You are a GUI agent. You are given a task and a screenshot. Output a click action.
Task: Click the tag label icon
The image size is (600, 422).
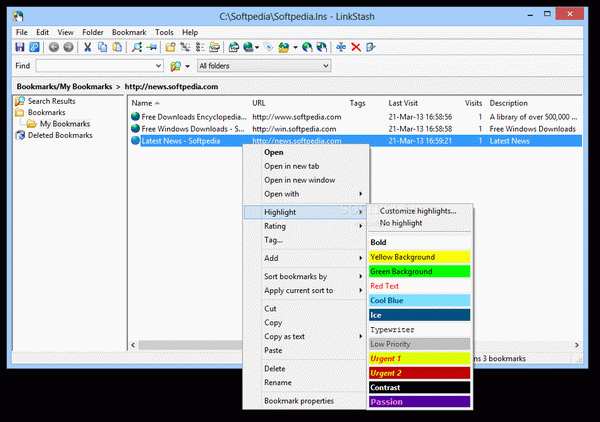269,47
